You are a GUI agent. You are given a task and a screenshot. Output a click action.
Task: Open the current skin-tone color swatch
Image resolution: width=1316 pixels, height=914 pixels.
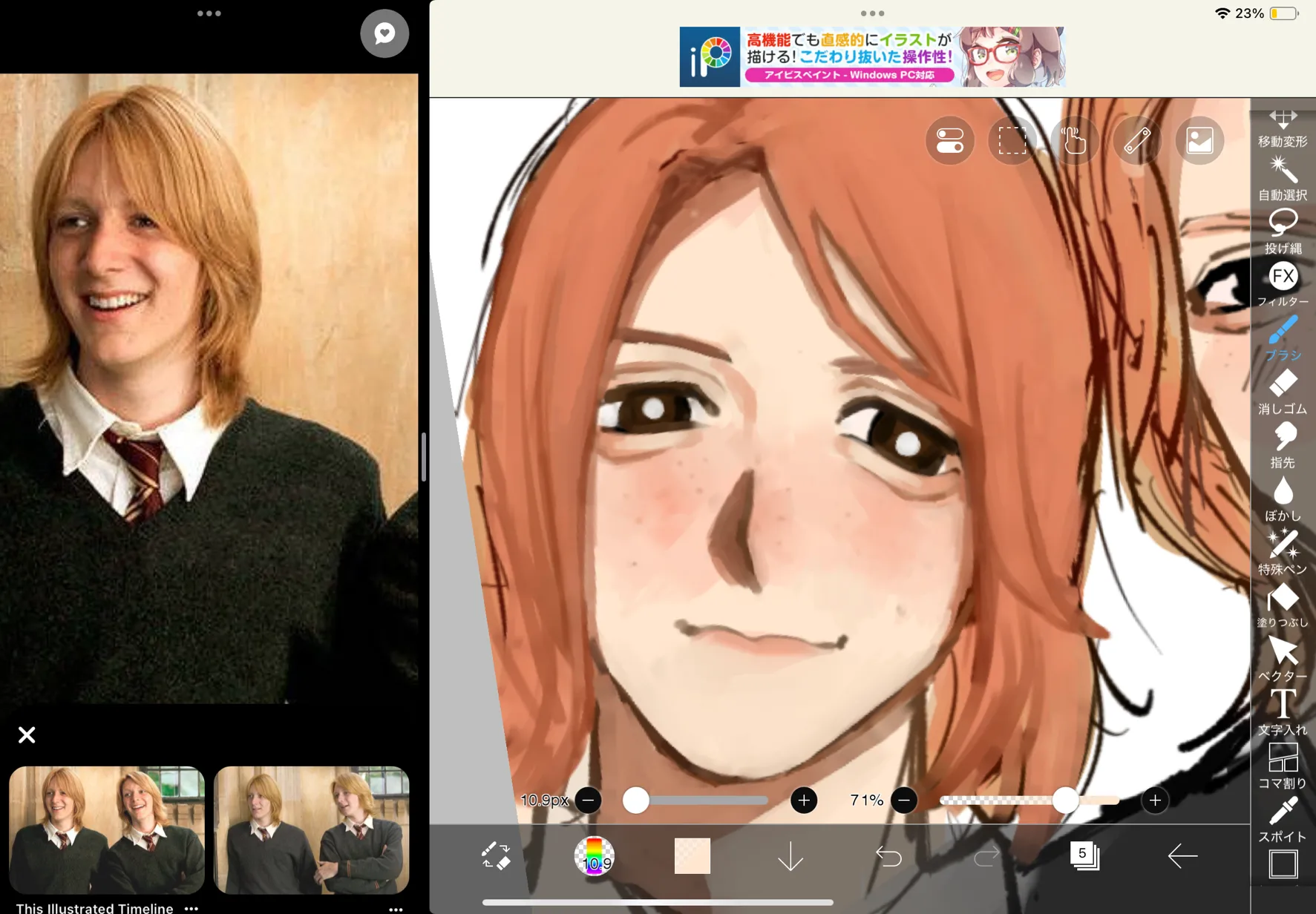pos(692,855)
